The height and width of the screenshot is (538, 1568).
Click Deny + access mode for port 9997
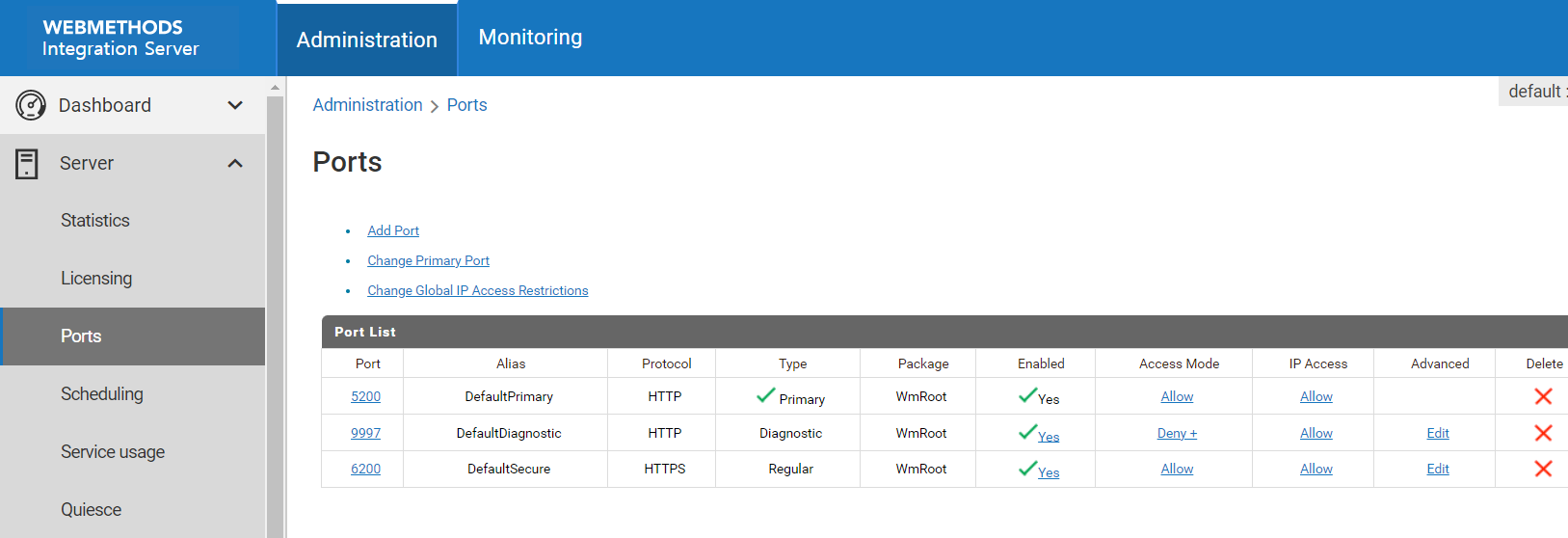1177,433
